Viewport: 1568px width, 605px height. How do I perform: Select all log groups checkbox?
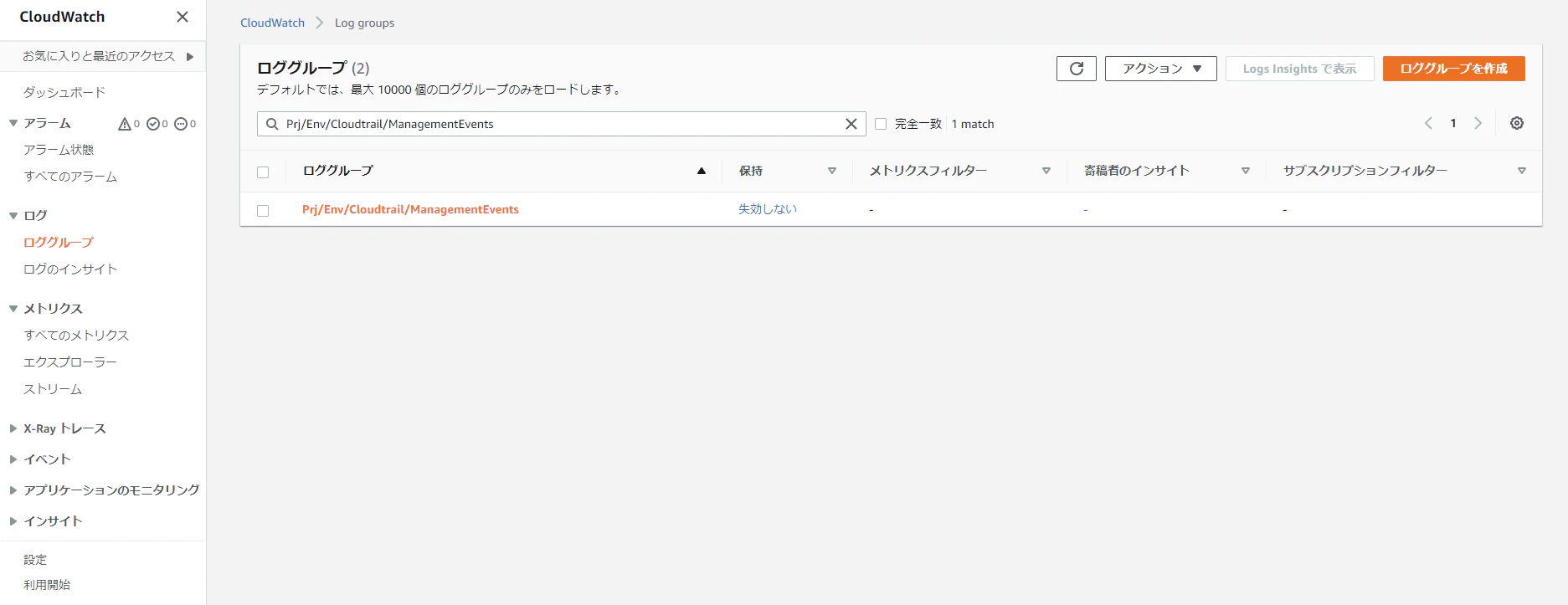click(263, 172)
